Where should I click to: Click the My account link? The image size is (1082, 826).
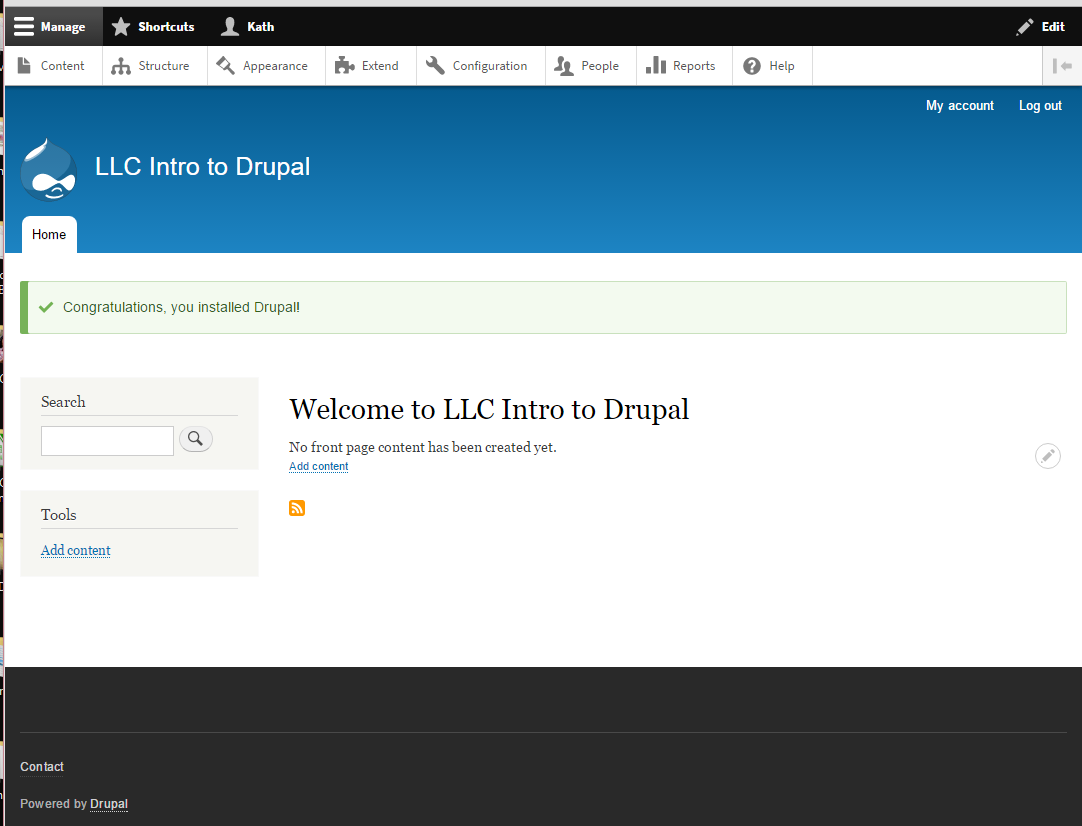tap(960, 106)
